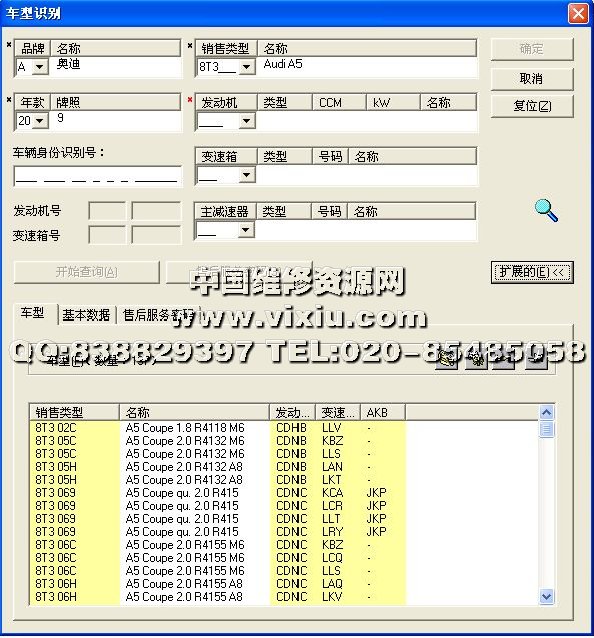Image resolution: width=594 pixels, height=638 pixels.
Task: Click the list's vertical scrollbar thumb
Action: coord(546,429)
